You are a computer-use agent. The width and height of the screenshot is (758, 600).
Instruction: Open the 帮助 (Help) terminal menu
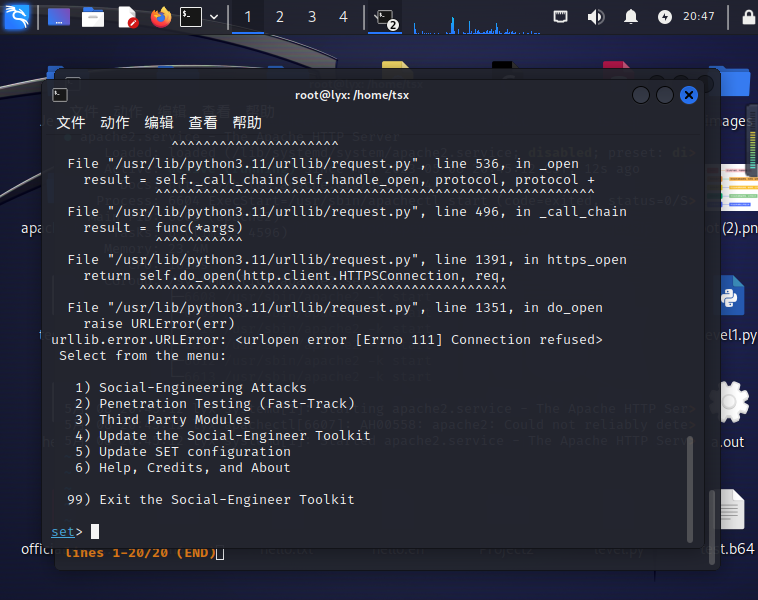tap(247, 123)
